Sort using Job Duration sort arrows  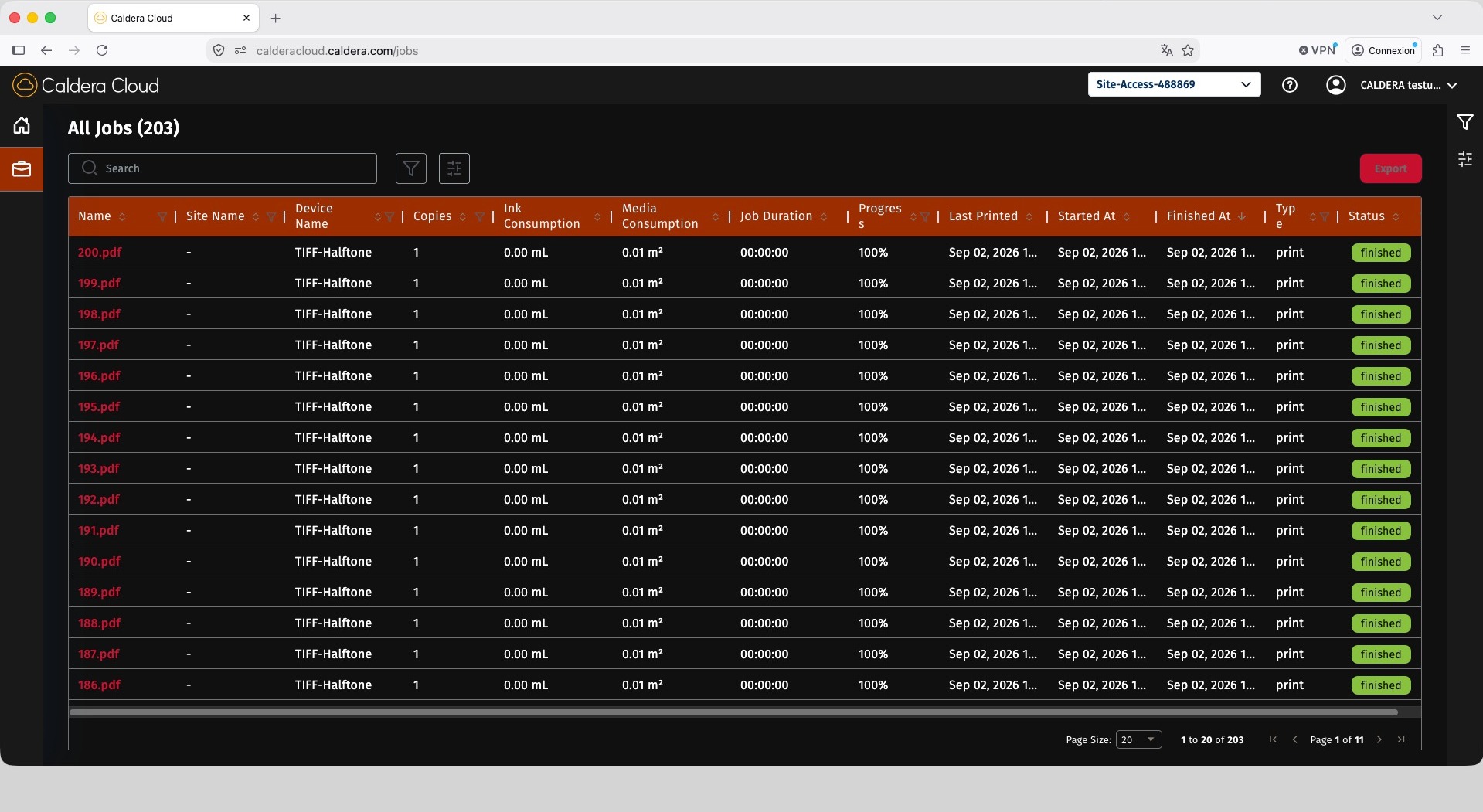pyautogui.click(x=824, y=217)
